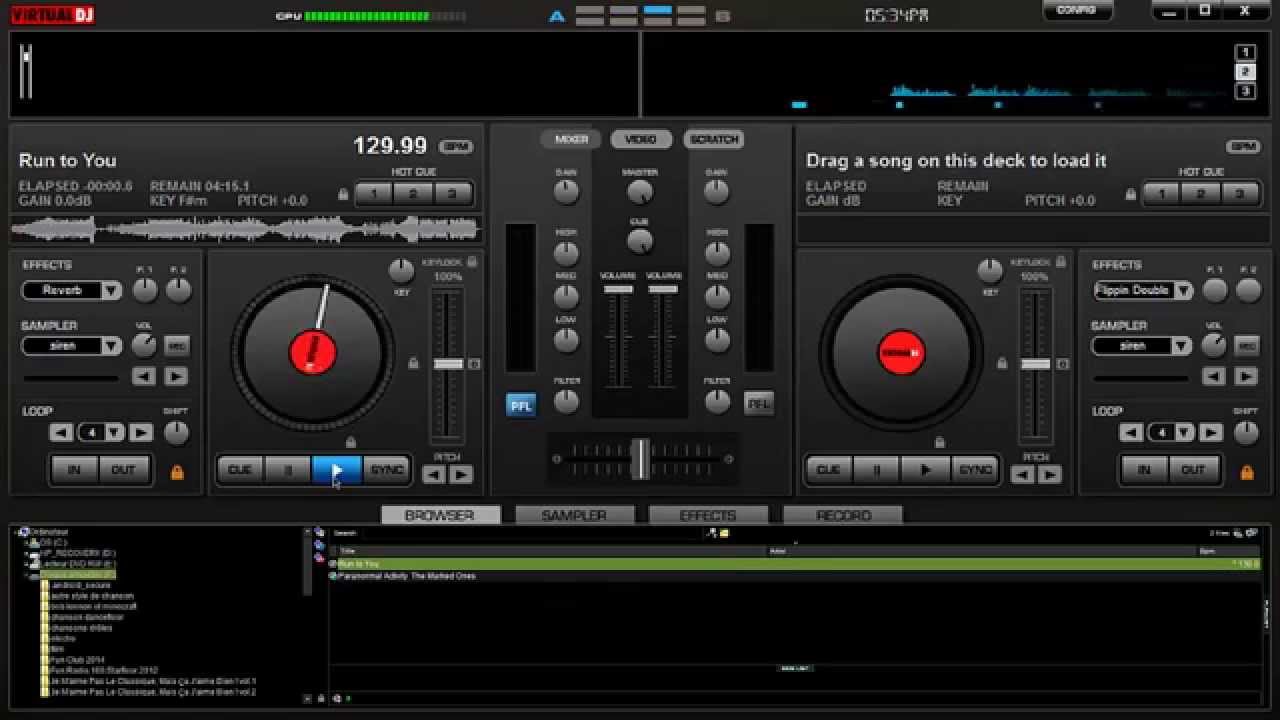Image resolution: width=1280 pixels, height=720 pixels.
Task: Toggle keylock on the right deck
Action: (x=1060, y=262)
